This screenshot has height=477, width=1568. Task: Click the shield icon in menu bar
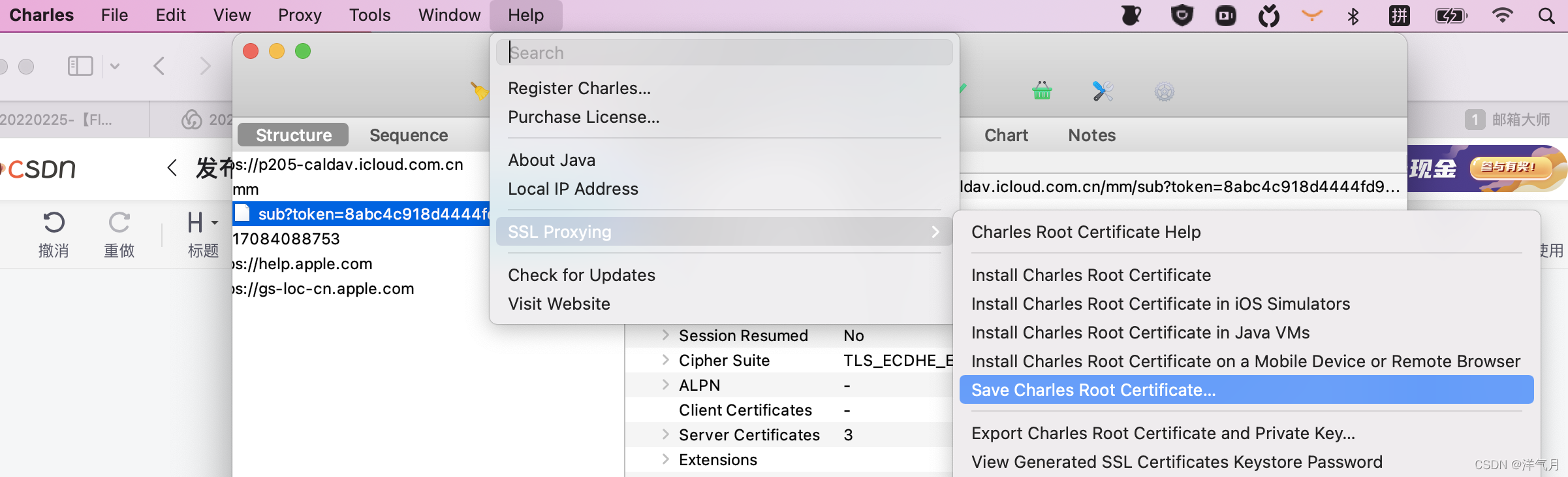click(1182, 15)
